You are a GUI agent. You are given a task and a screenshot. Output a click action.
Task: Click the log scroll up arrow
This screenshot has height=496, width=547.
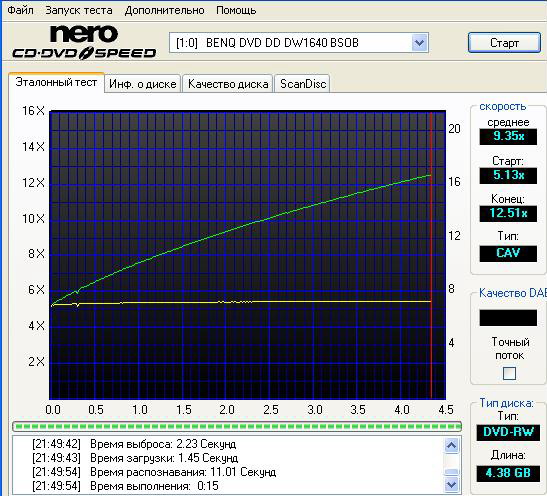[452, 445]
